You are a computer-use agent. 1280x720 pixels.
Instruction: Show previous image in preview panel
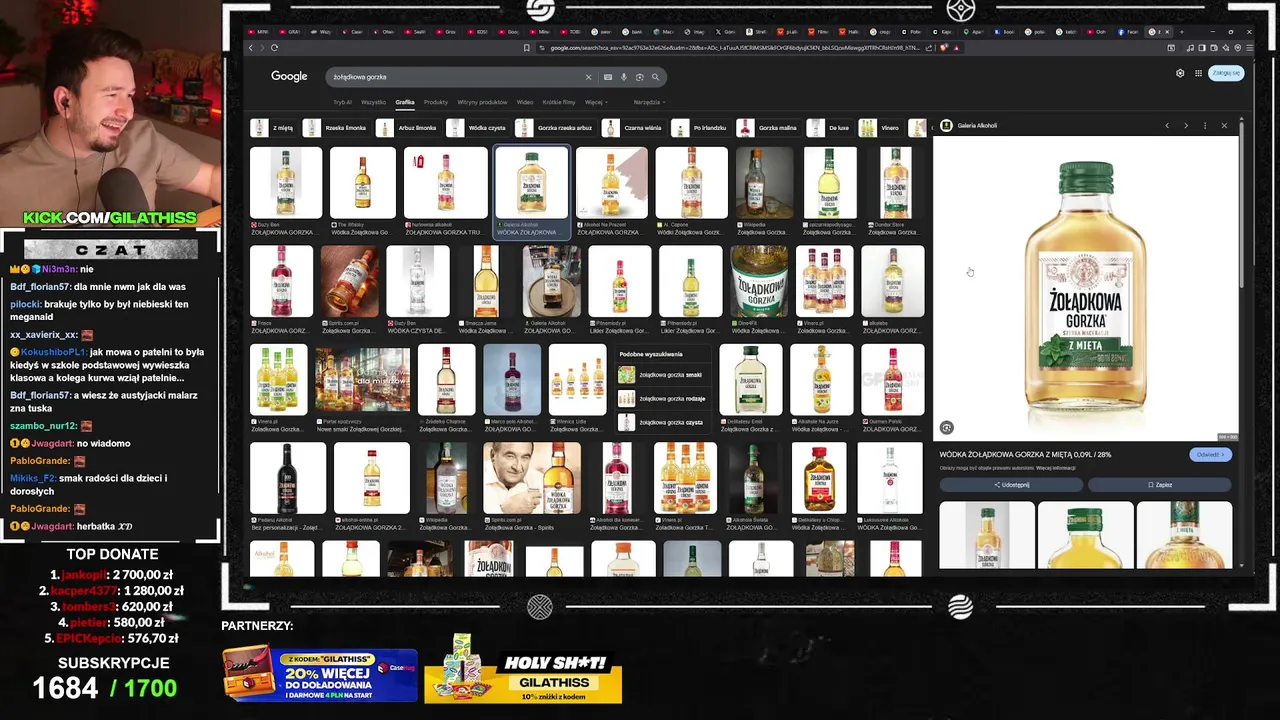(1166, 126)
